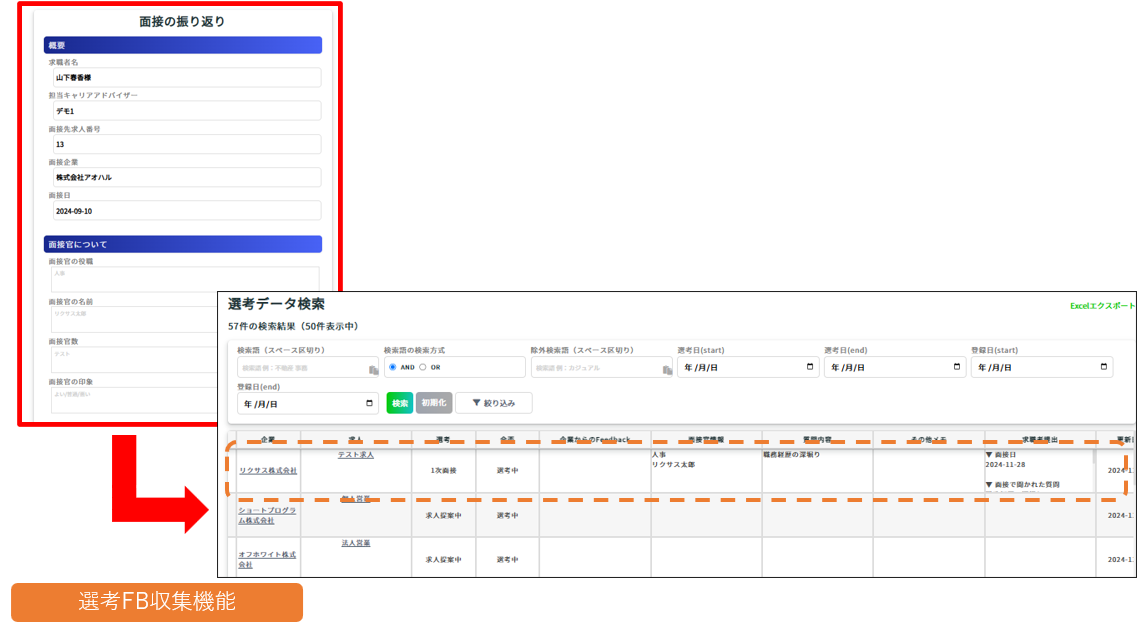Open calendar picker for 選考日(start)
This screenshot has height=631, width=1146.
(x=810, y=367)
